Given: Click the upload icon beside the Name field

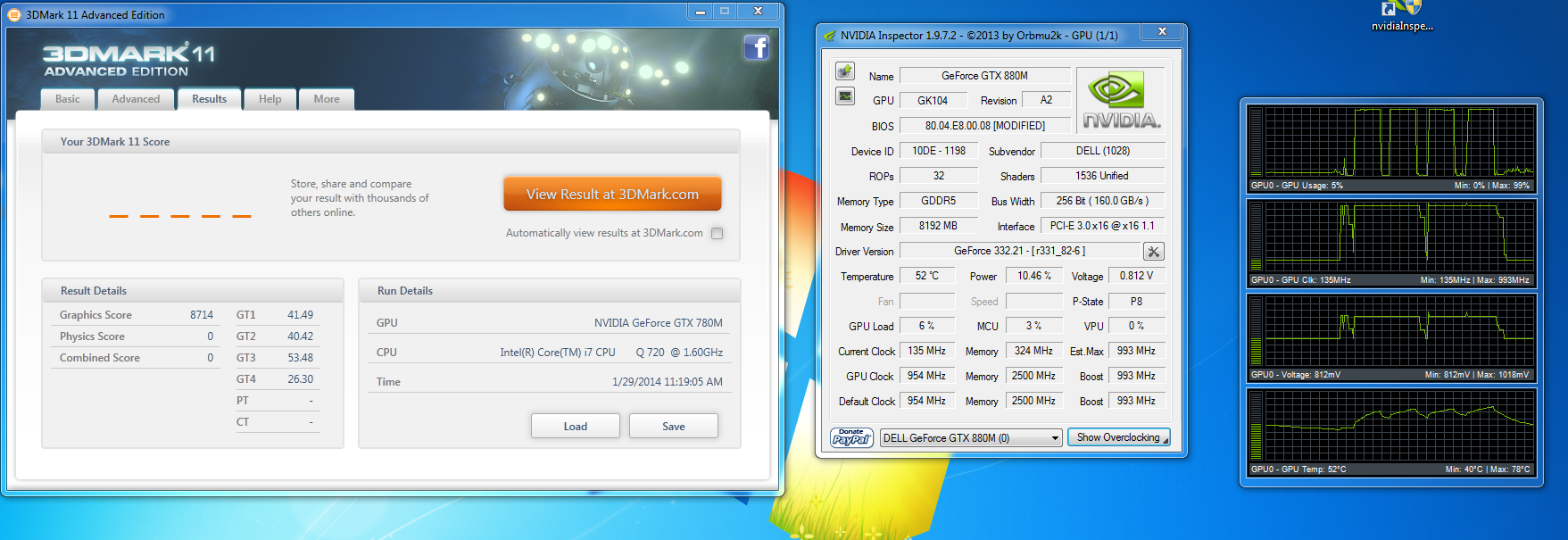Looking at the screenshot, I should 845,71.
